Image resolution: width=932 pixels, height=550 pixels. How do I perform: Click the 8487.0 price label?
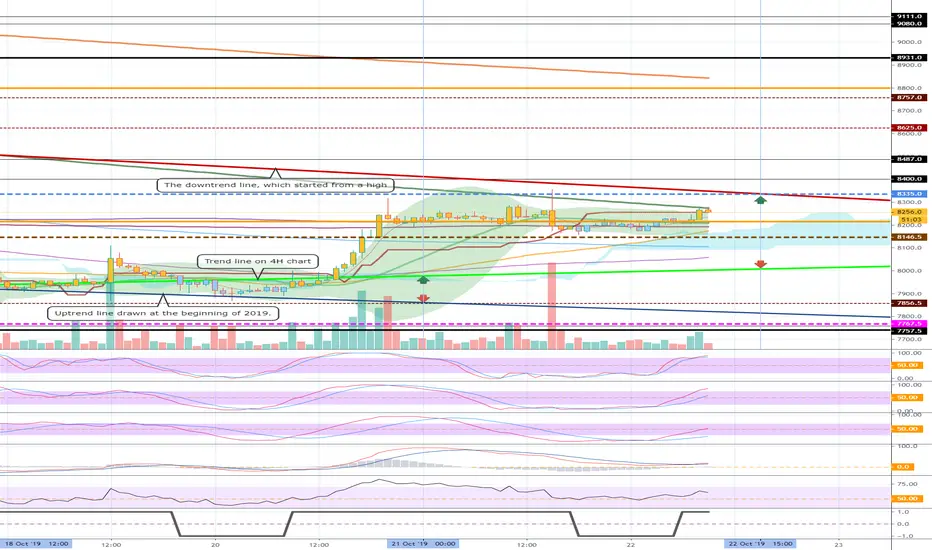coord(909,159)
